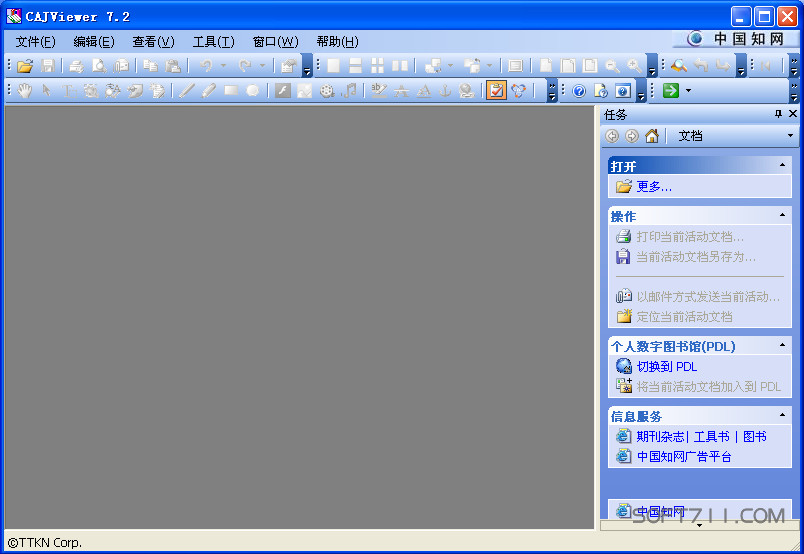
Task: Open the 窗口(W) menu
Action: point(275,42)
